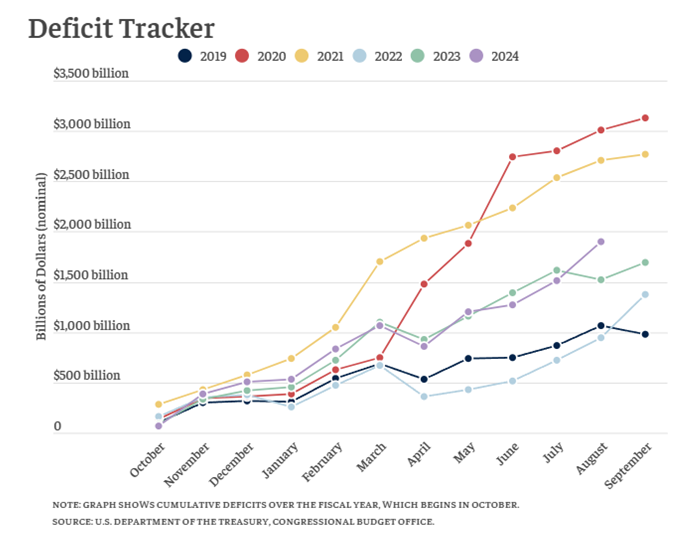
Task: Click the 2020 red data point for June
Action: pos(513,157)
